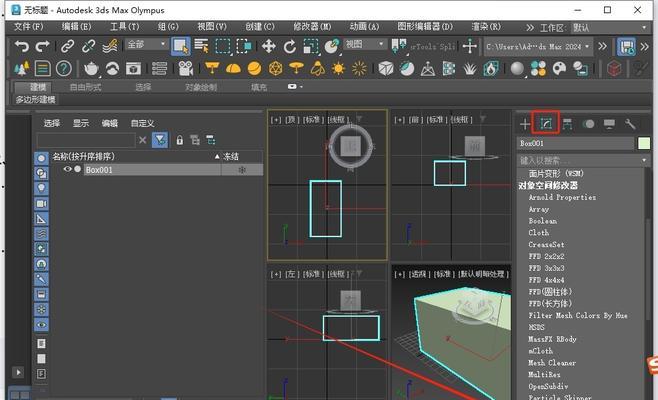658x400 pixels.
Task: Open the project path dropdown
Action: pyautogui.click(x=538, y=47)
